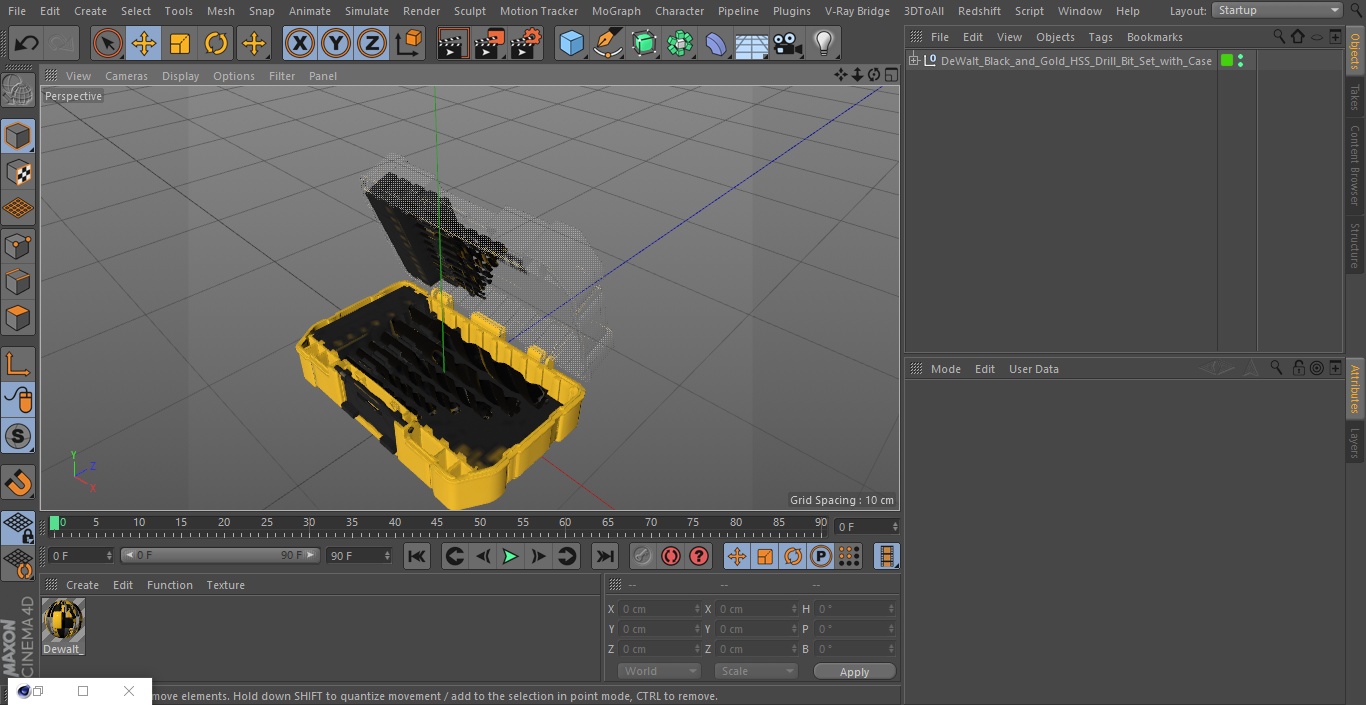Image resolution: width=1366 pixels, height=705 pixels.
Task: Click the X position field
Action: pyautogui.click(x=658, y=609)
